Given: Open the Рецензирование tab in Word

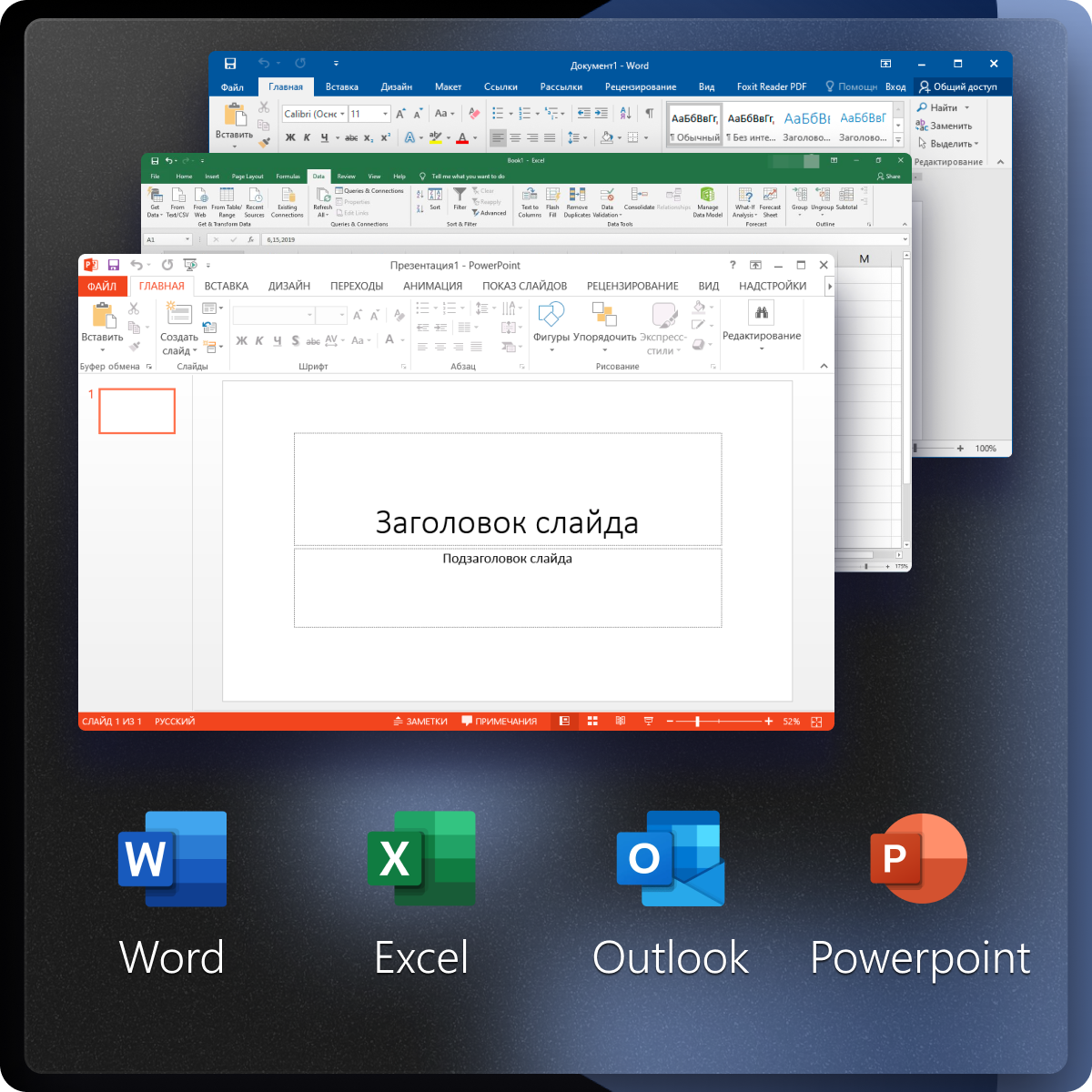Looking at the screenshot, I should (641, 86).
